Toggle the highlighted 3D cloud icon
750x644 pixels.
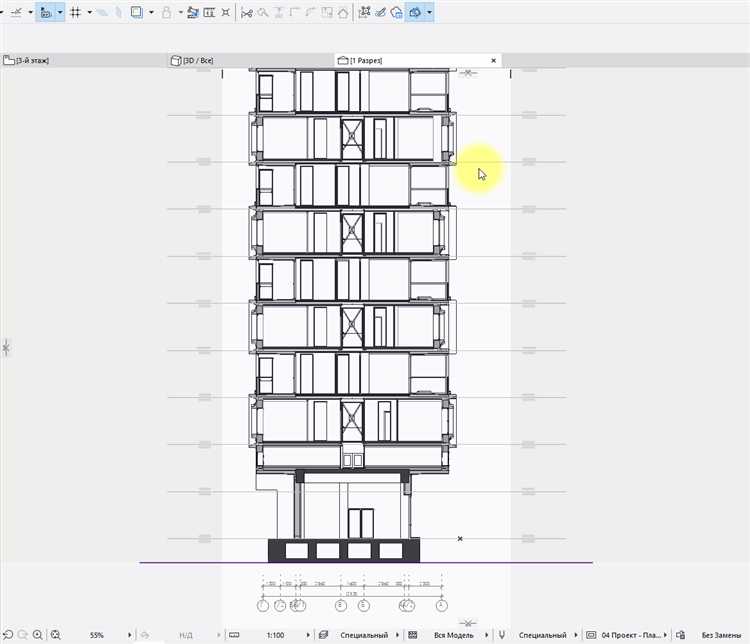point(415,12)
